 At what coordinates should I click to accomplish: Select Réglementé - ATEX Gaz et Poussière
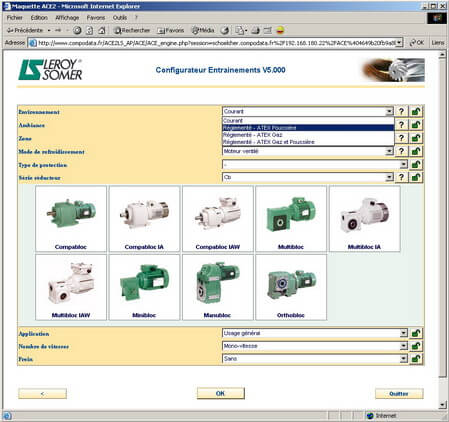(x=308, y=142)
